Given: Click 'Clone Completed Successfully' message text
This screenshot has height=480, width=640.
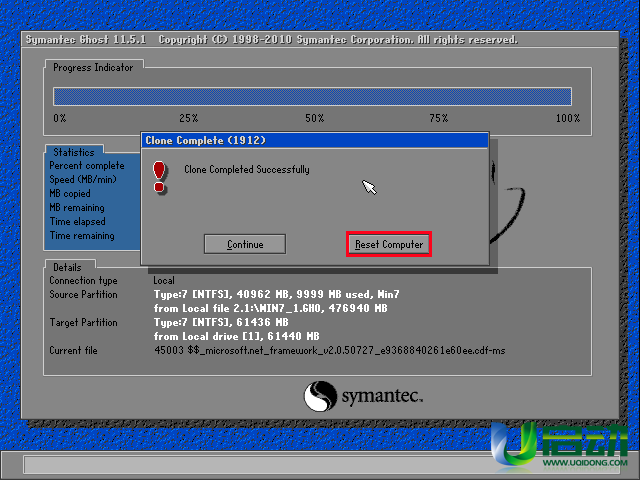Looking at the screenshot, I should pyautogui.click(x=247, y=170).
